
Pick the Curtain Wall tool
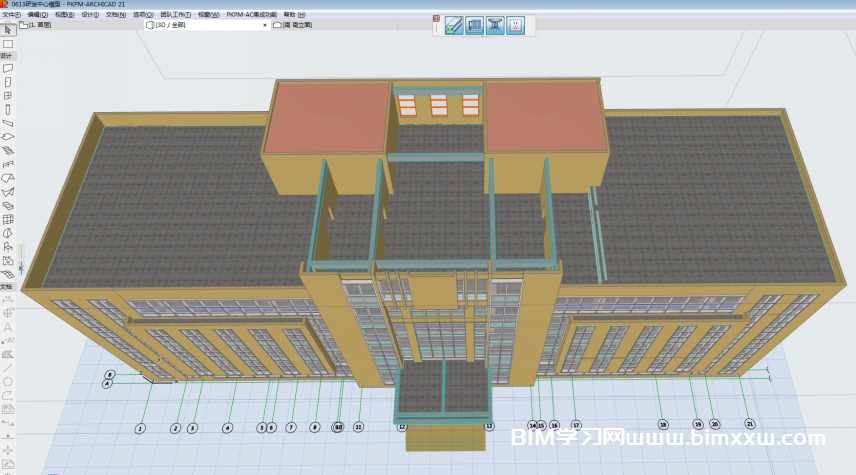click(x=7, y=219)
